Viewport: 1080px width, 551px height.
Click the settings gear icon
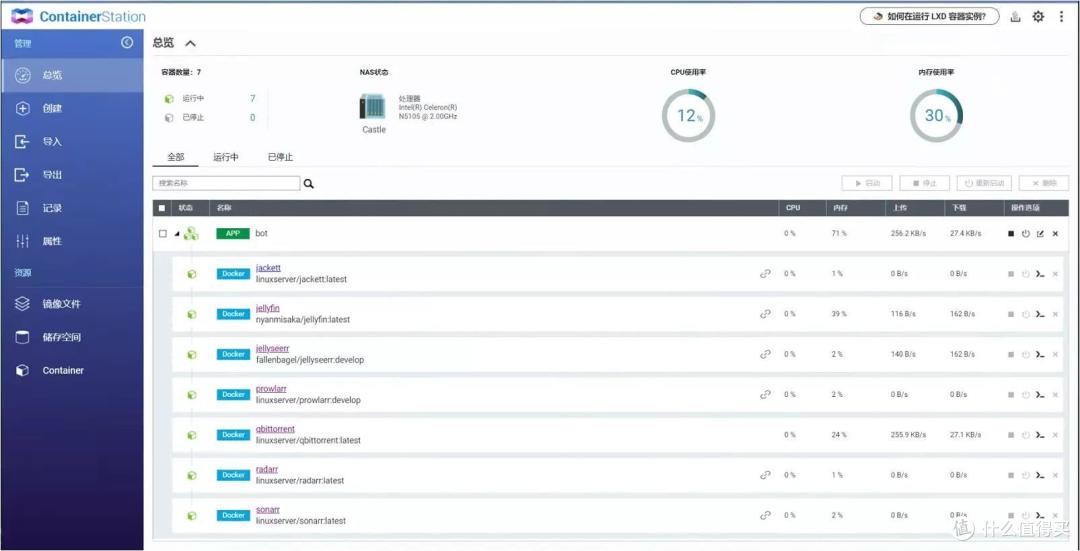tap(1038, 17)
